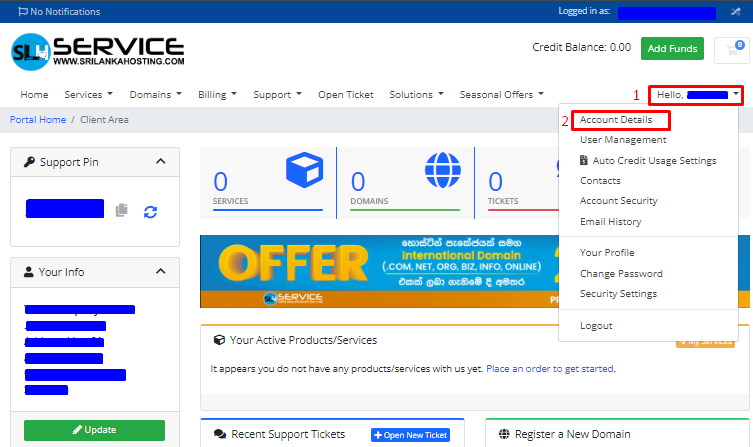Click the pin icon in top bar
The width and height of the screenshot is (753, 447).
737,11
